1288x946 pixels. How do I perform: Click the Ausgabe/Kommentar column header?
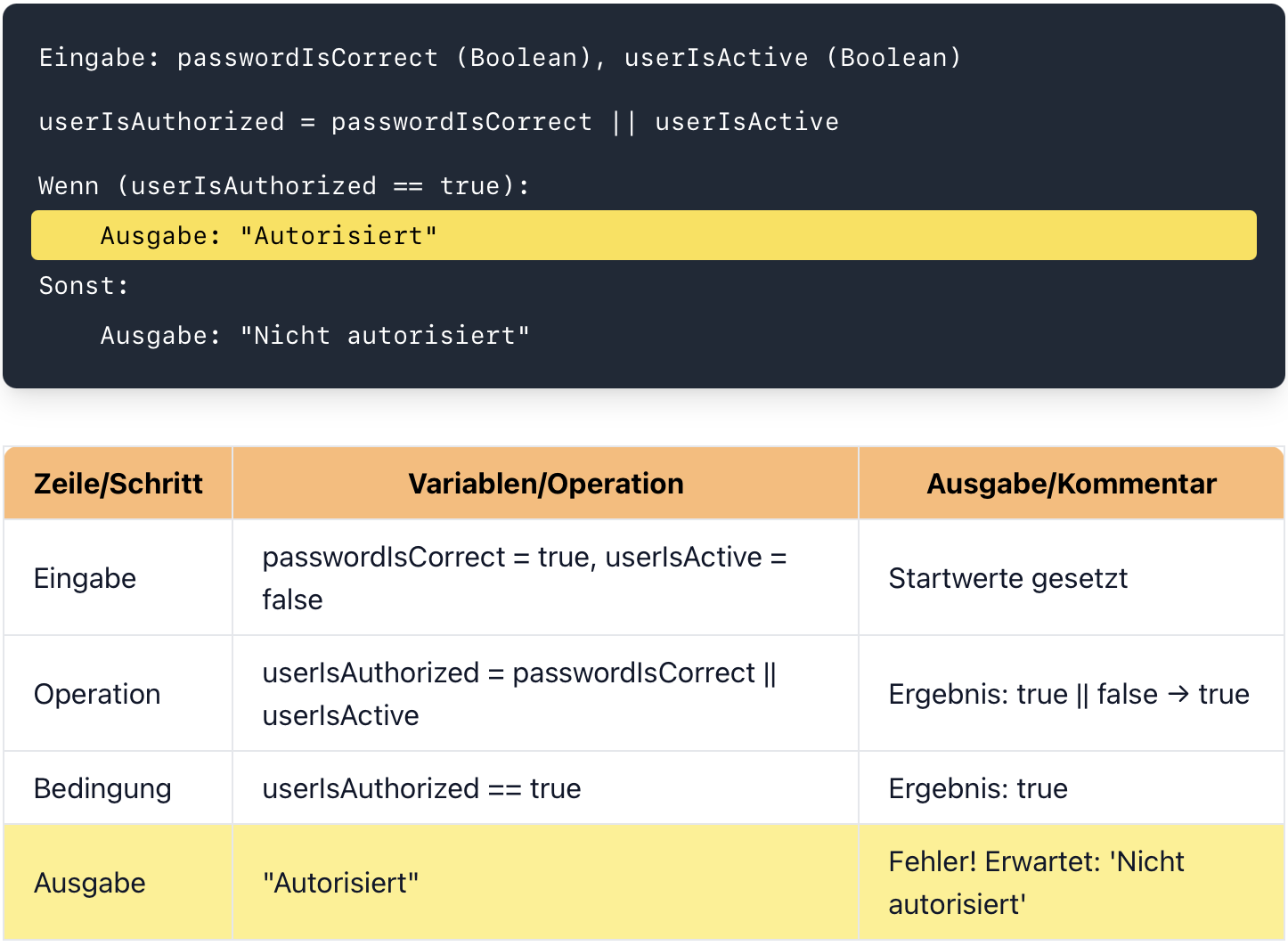click(x=1072, y=484)
